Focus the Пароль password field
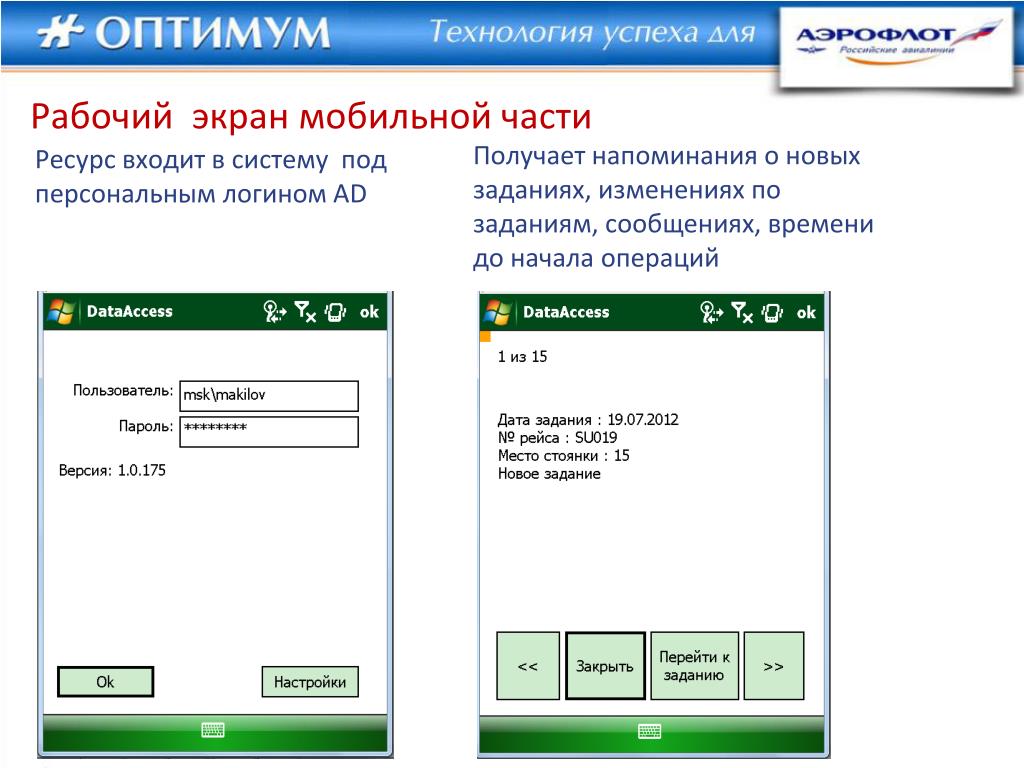The image size is (1024, 768). [x=268, y=431]
